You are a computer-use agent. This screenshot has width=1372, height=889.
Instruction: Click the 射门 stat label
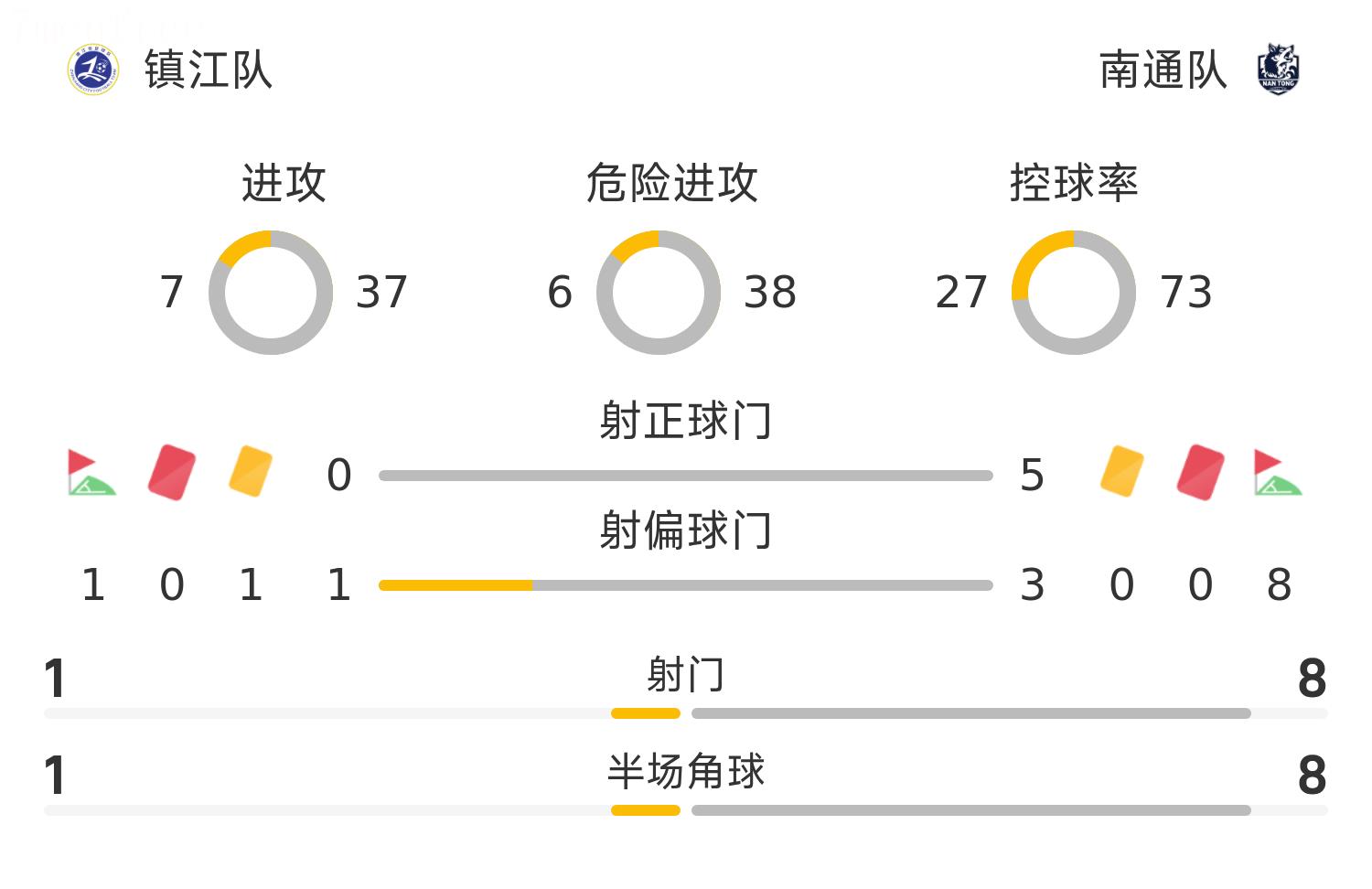(686, 675)
